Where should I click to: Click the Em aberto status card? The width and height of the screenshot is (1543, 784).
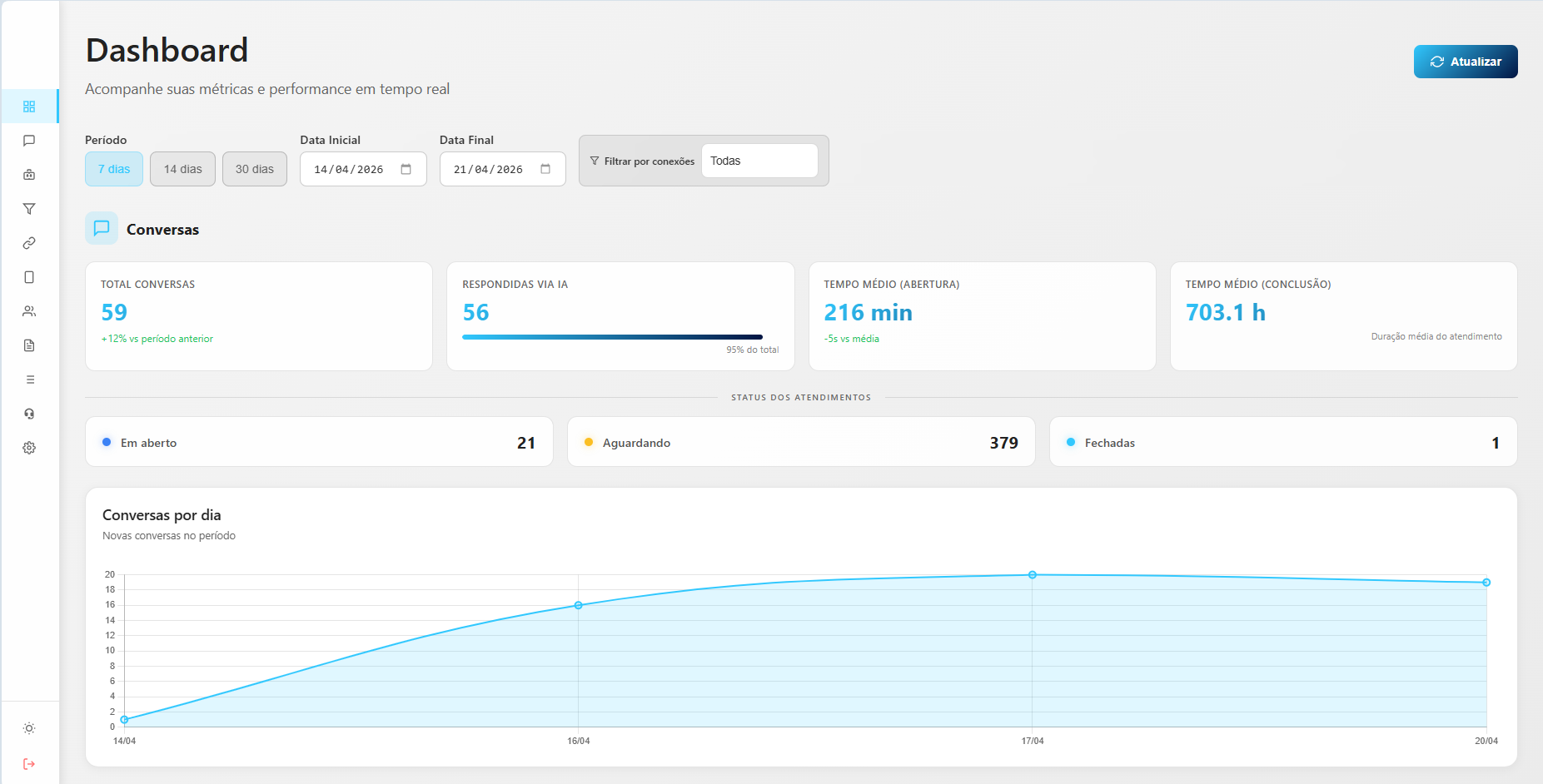(319, 442)
